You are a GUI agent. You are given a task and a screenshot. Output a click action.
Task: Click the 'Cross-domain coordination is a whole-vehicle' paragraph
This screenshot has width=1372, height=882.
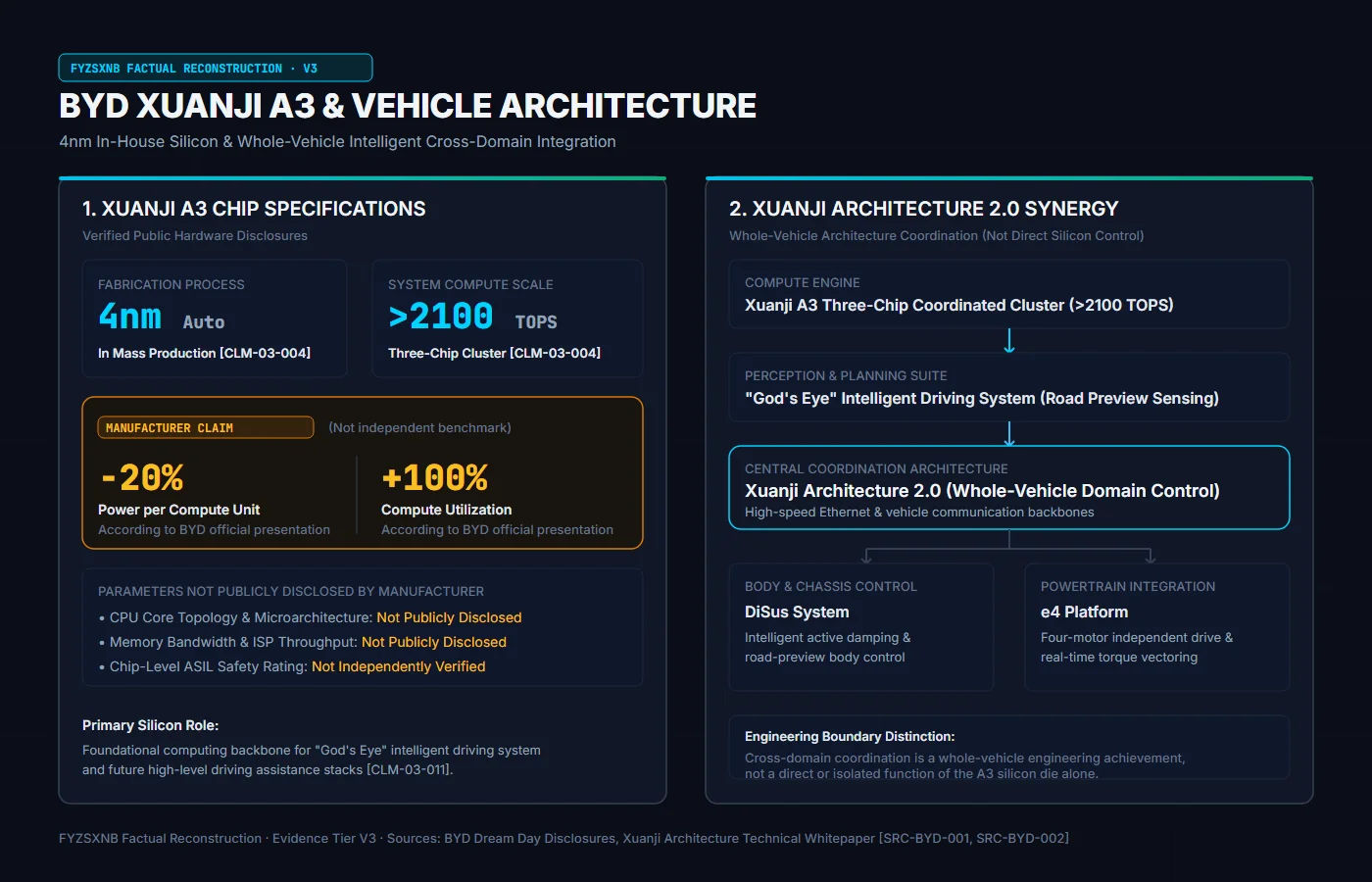(x=964, y=765)
